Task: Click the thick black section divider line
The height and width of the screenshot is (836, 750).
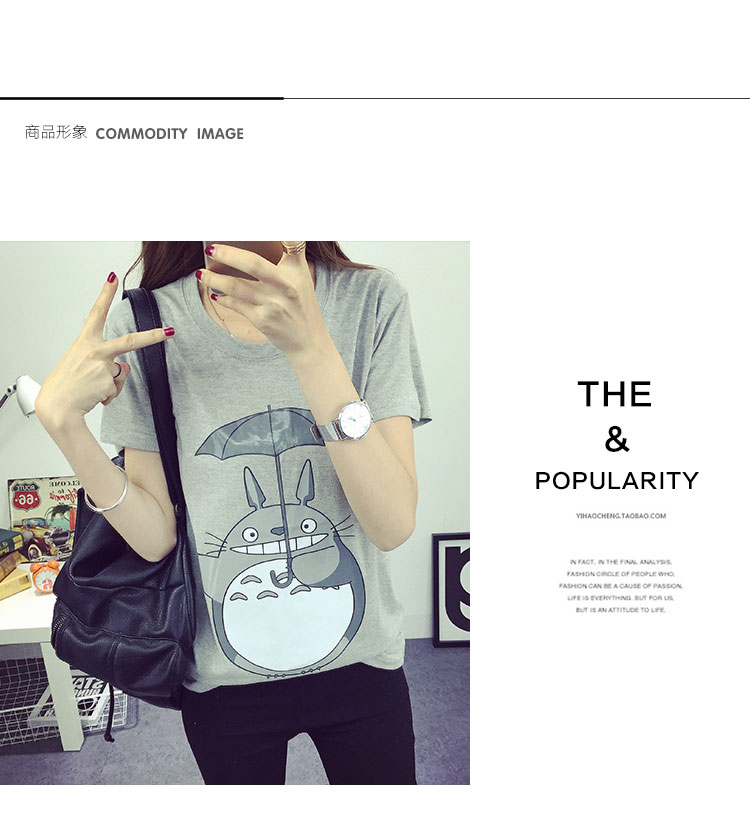Action: tap(142, 98)
